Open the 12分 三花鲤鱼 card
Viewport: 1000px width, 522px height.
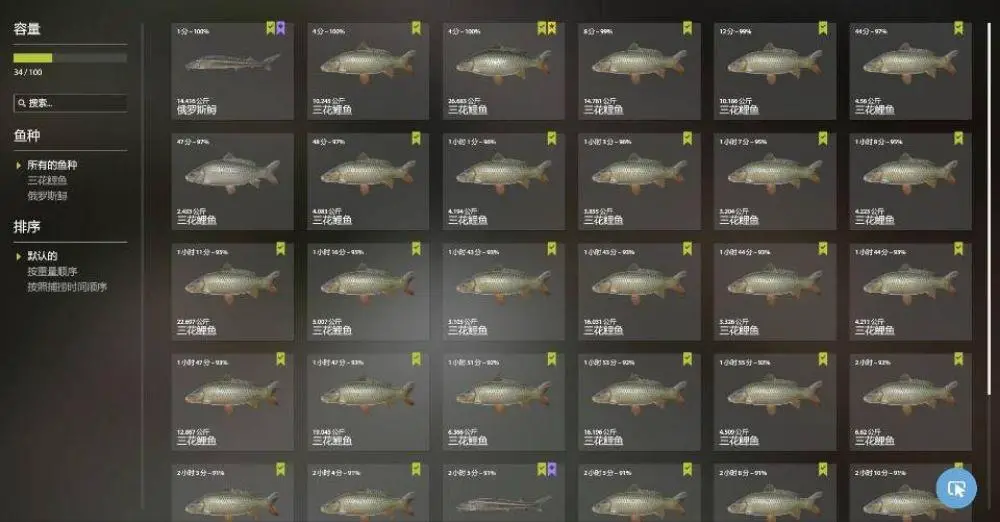pyautogui.click(x=774, y=71)
